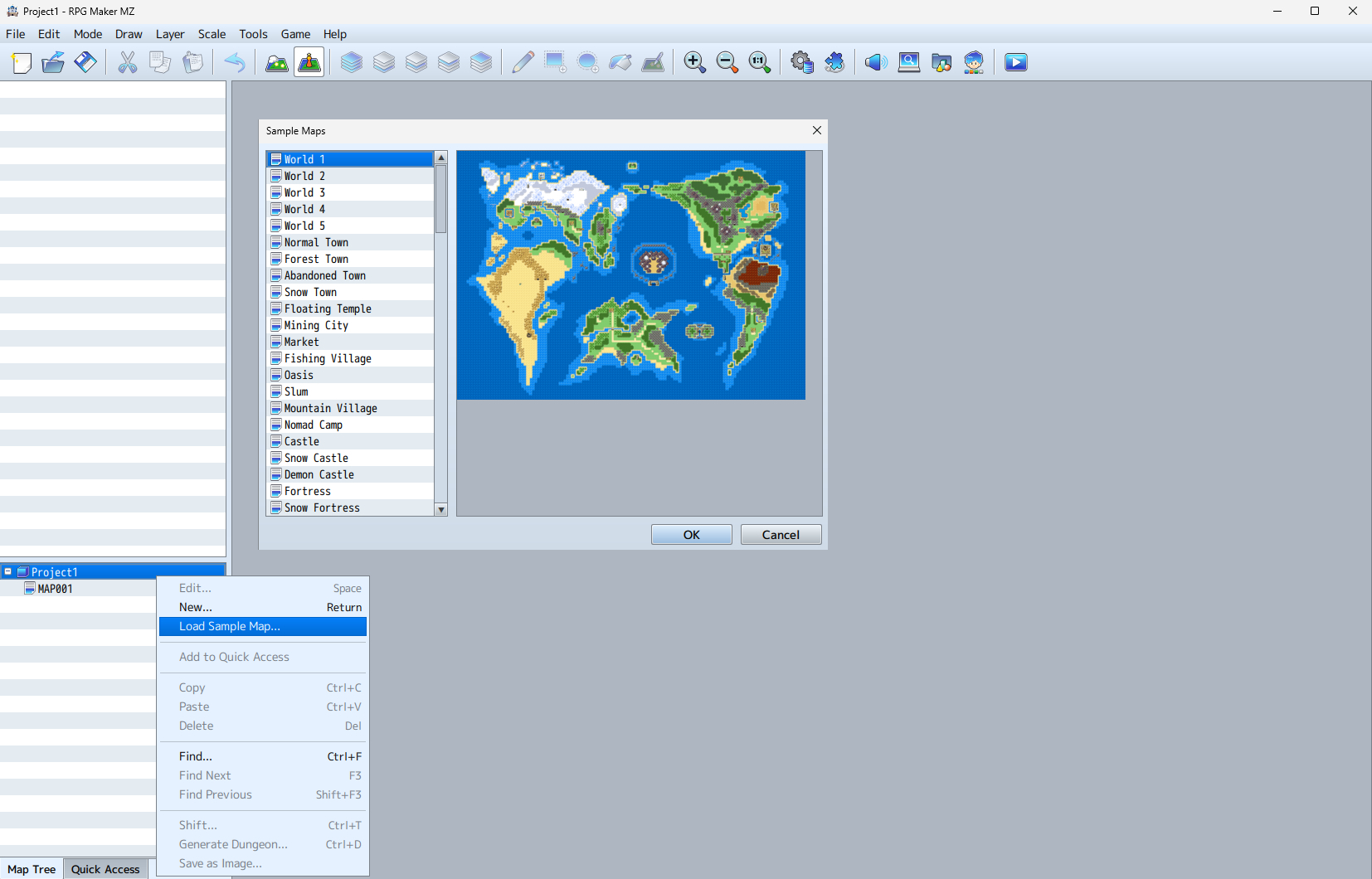Viewport: 1372px width, 879px height.
Task: Choose Load Sample Map menu entry
Action: point(230,626)
